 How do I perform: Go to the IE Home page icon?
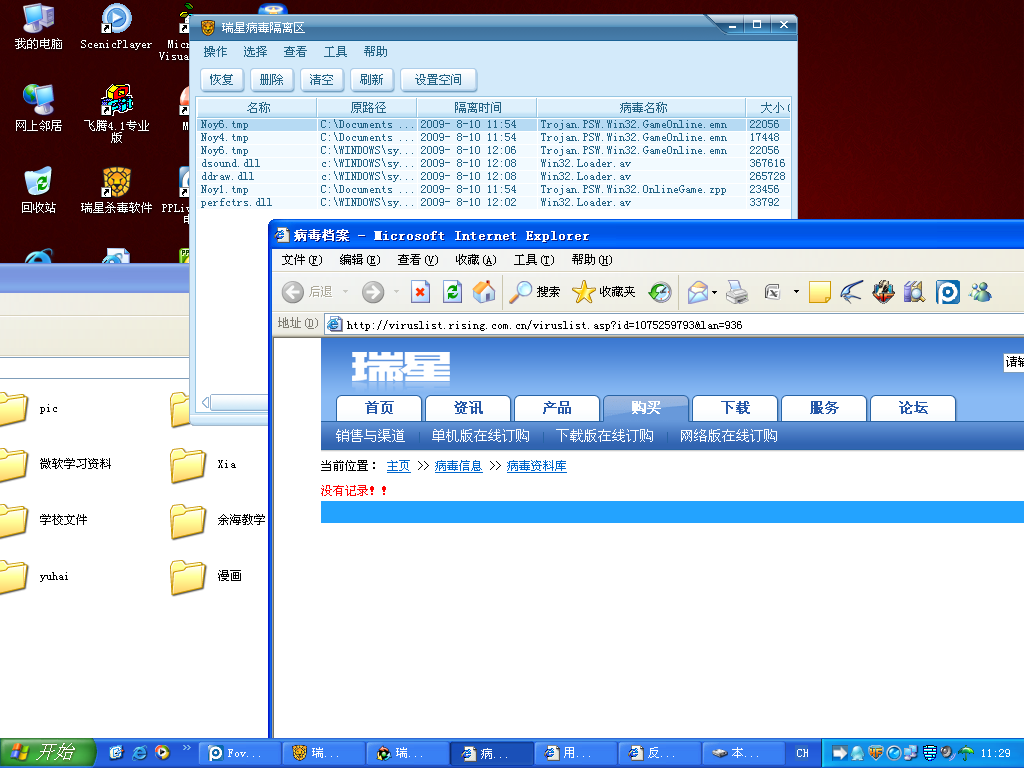tap(484, 292)
